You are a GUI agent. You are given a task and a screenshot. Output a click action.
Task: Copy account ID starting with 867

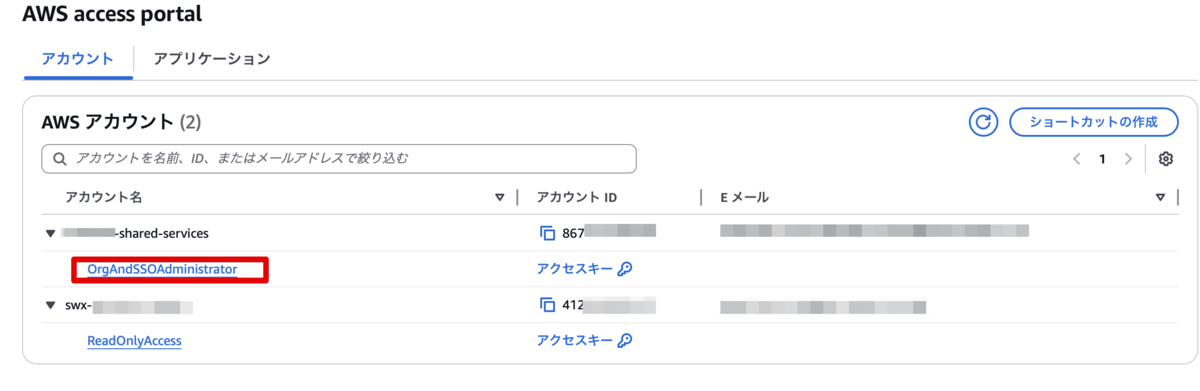pos(547,233)
